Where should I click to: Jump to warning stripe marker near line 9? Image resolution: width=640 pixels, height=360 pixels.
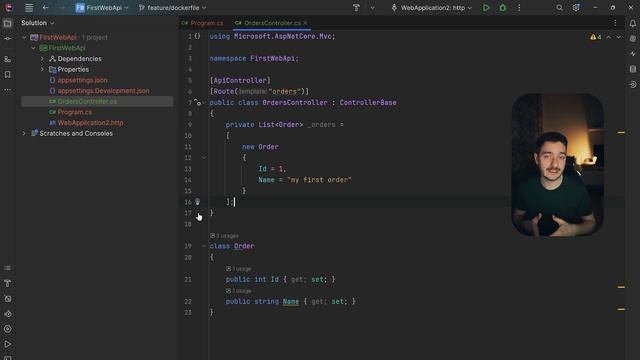(621, 133)
